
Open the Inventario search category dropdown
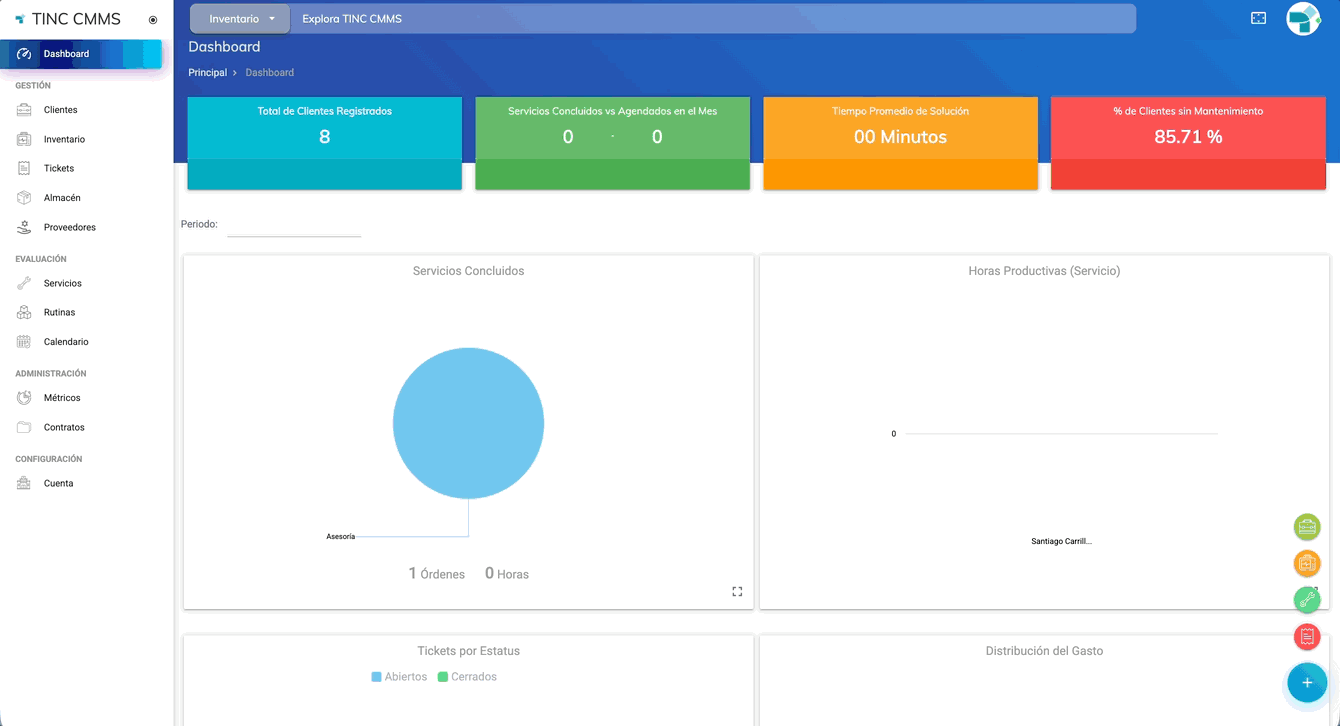pos(240,19)
